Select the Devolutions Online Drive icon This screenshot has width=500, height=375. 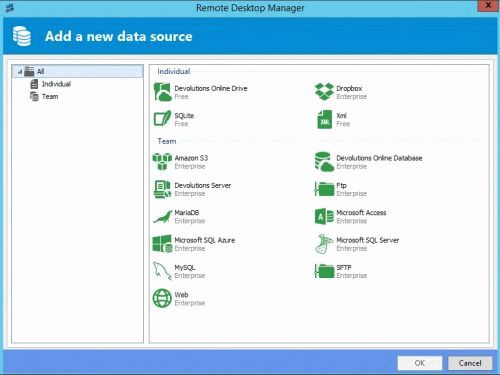coord(162,92)
